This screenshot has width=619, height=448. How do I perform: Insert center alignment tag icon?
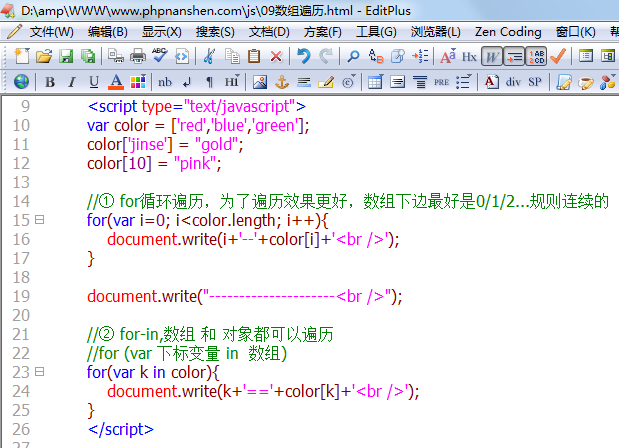tap(420, 82)
